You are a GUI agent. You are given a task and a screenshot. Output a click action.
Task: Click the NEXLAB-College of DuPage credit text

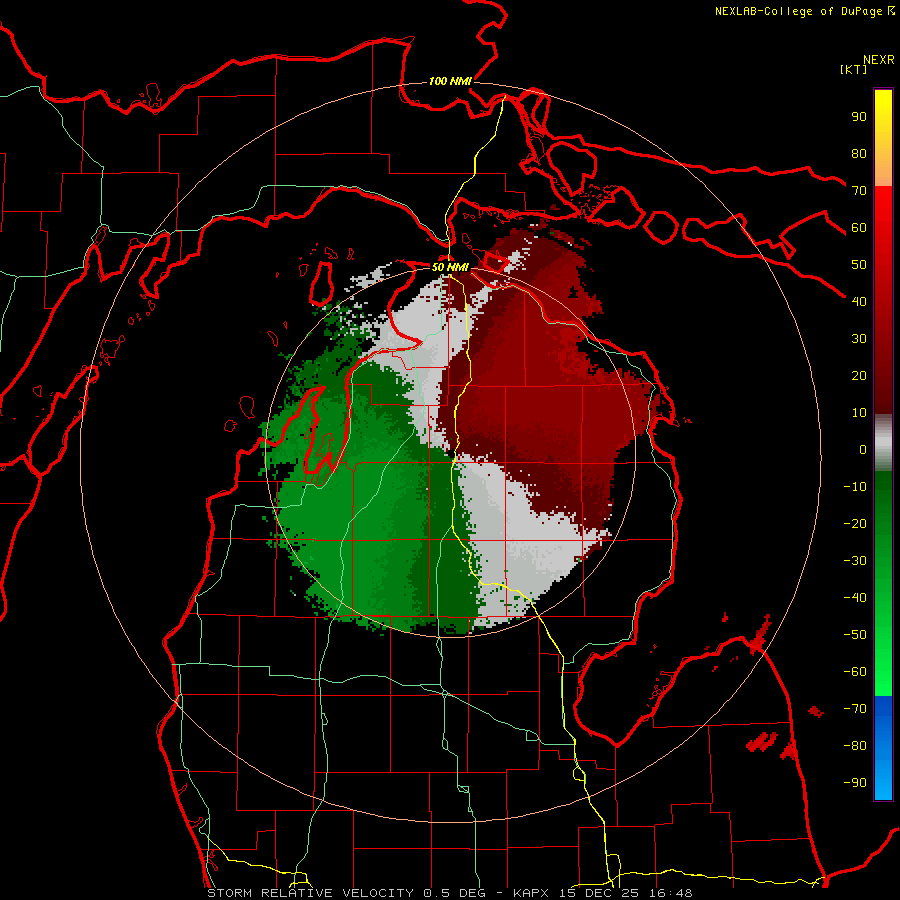[x=804, y=11]
